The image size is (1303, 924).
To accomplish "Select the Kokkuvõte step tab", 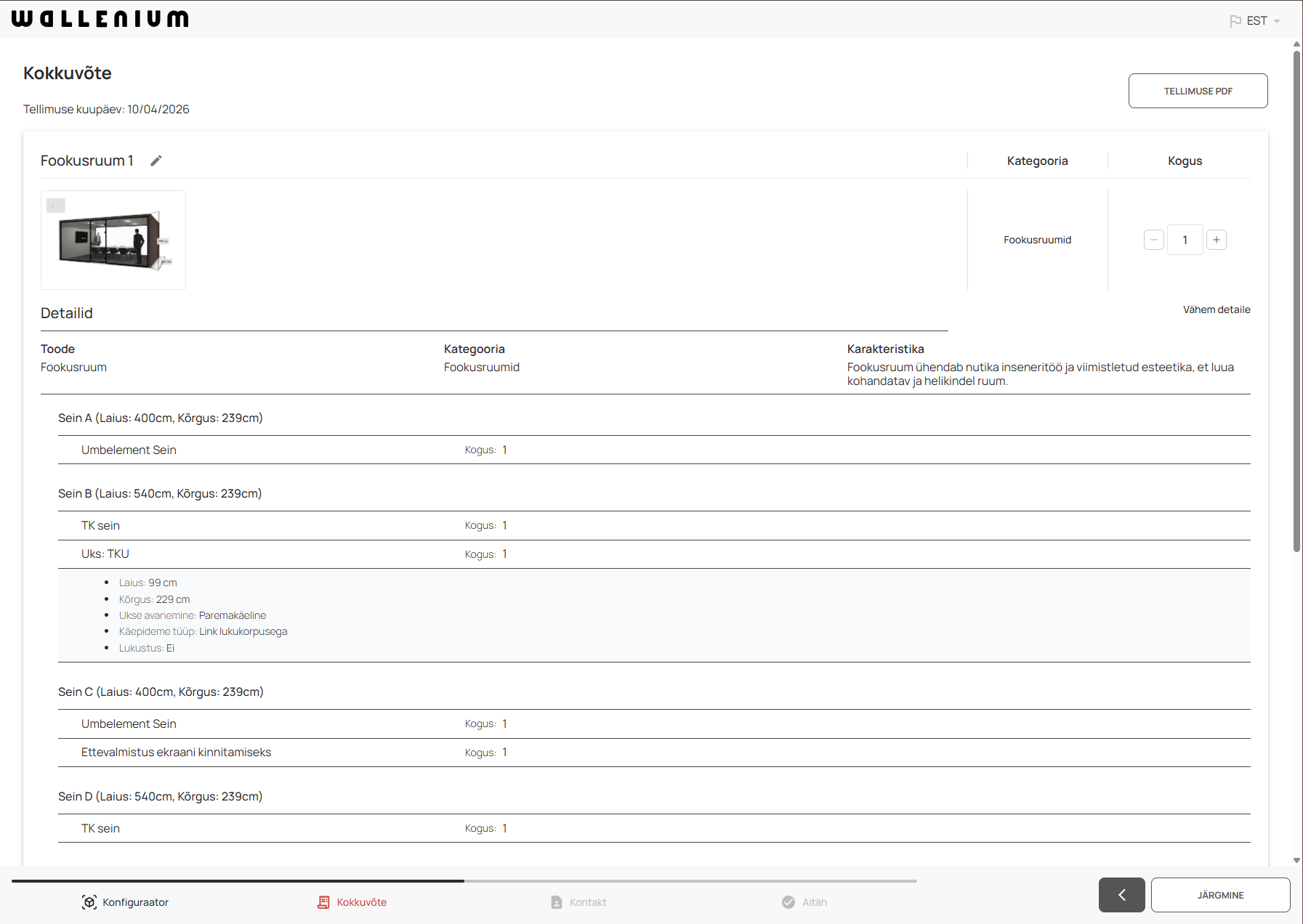I will point(361,902).
